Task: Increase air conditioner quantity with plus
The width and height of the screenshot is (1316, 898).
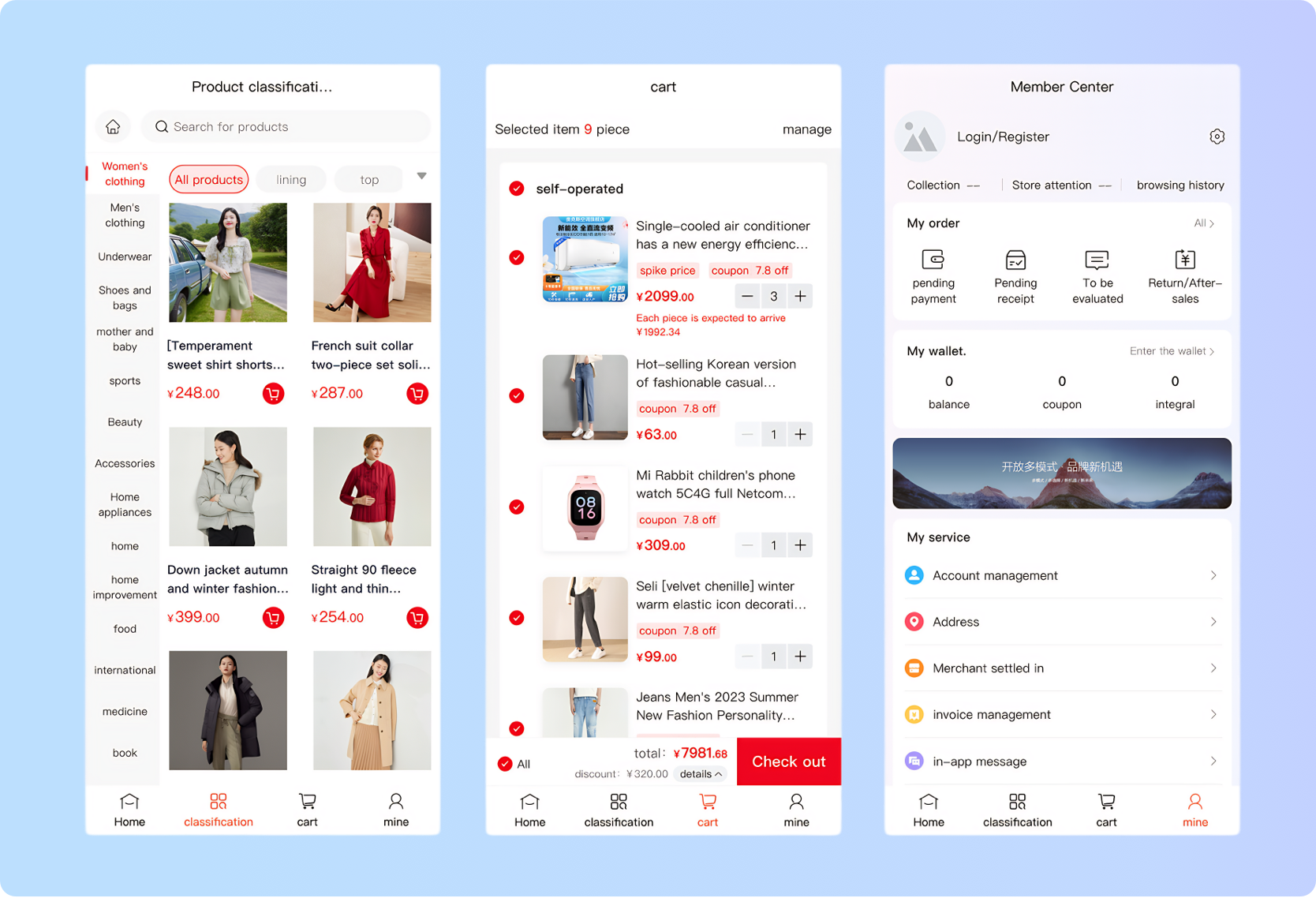Action: pyautogui.click(x=800, y=296)
